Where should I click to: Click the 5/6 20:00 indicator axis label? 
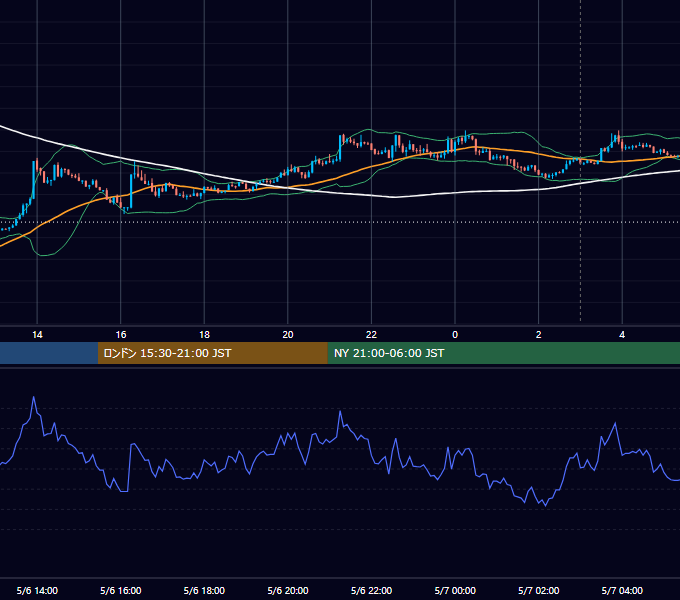pyautogui.click(x=288, y=590)
